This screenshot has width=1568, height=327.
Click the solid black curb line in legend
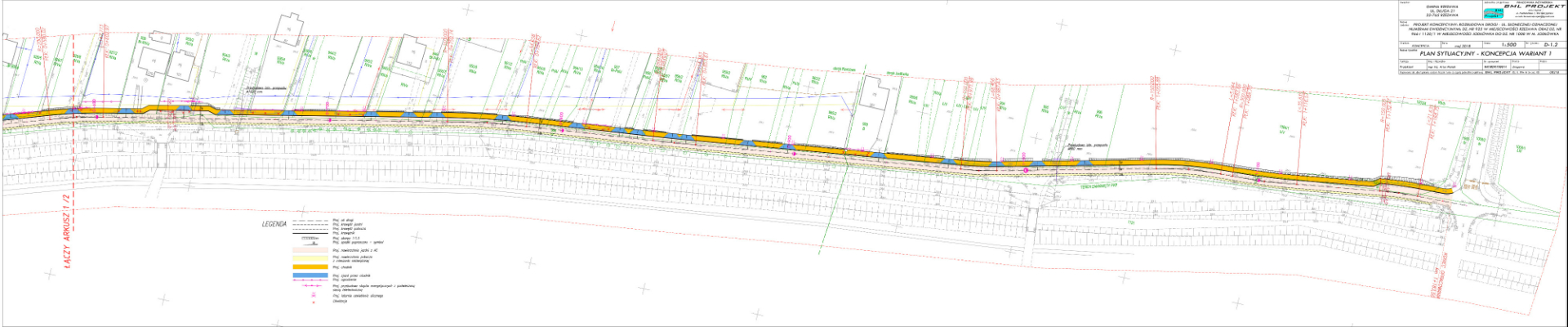(311, 232)
